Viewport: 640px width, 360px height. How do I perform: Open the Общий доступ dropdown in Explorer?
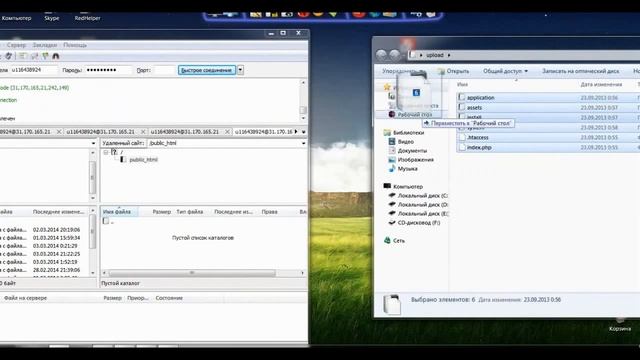pos(505,71)
